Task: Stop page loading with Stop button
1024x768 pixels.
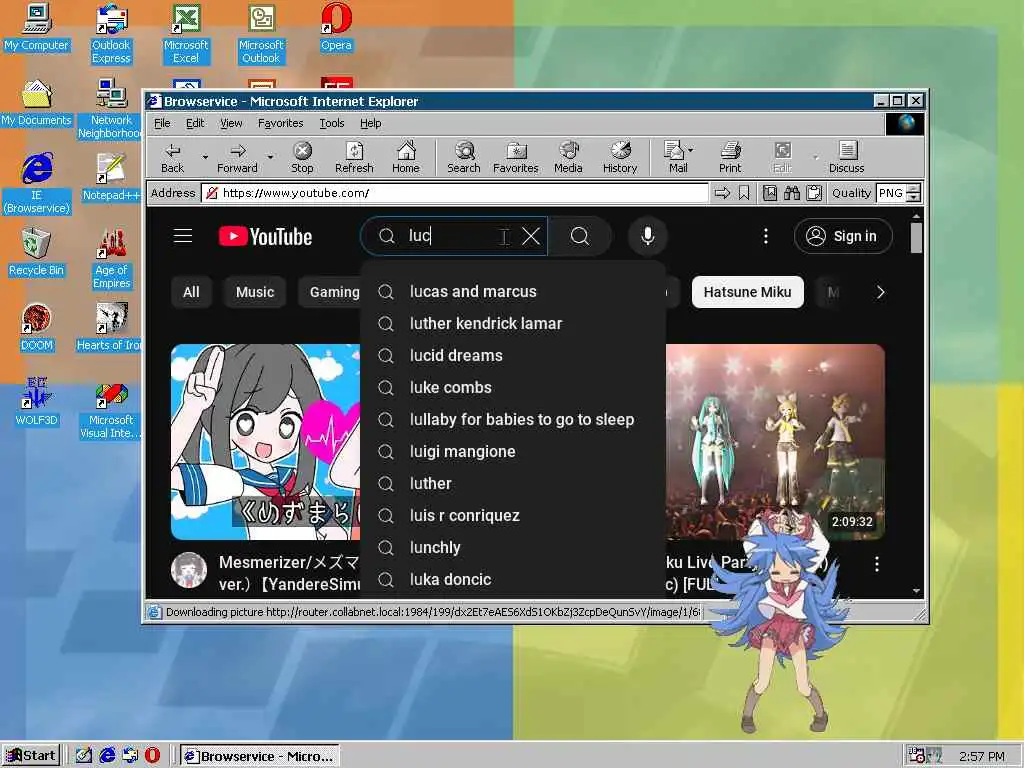Action: [302, 157]
